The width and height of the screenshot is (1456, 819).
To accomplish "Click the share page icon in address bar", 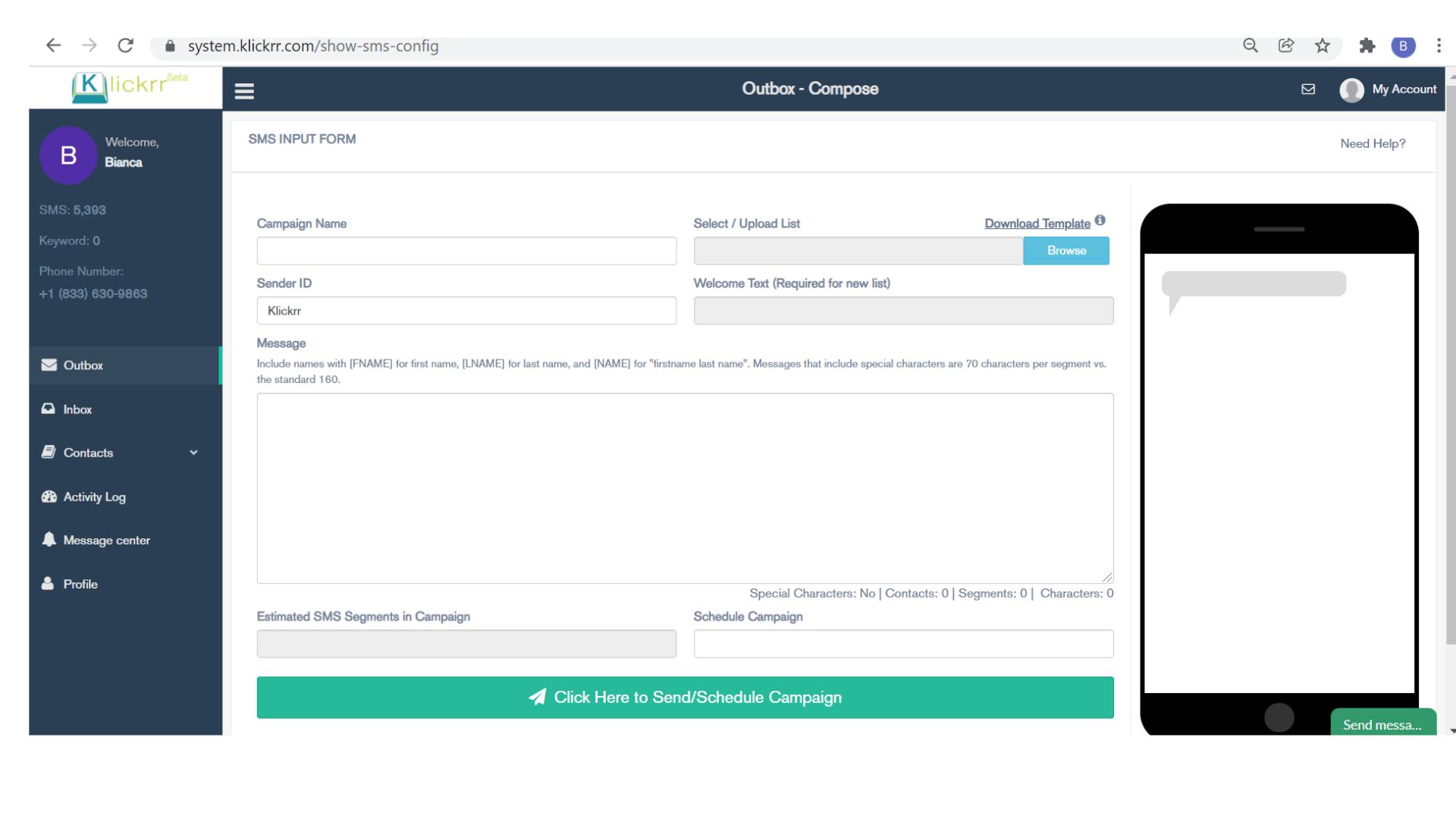I will [1286, 45].
